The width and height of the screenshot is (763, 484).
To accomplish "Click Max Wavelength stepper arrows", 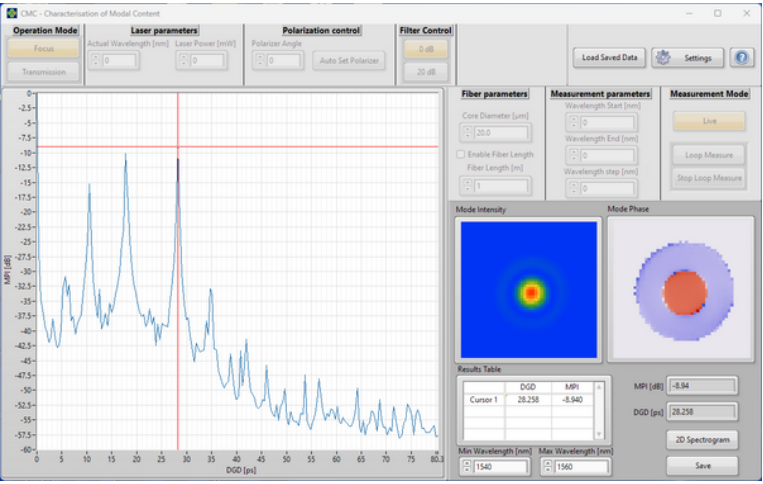I will point(547,467).
